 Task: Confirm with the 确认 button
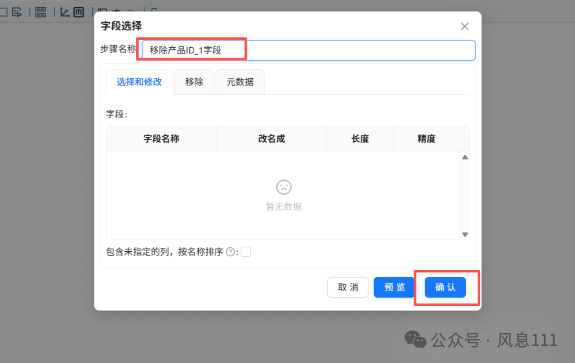(445, 287)
